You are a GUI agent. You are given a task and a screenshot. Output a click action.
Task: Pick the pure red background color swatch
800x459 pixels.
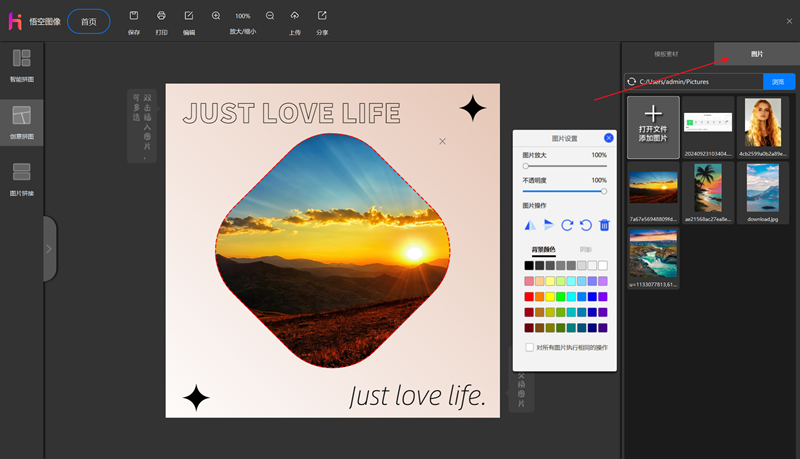tap(529, 297)
